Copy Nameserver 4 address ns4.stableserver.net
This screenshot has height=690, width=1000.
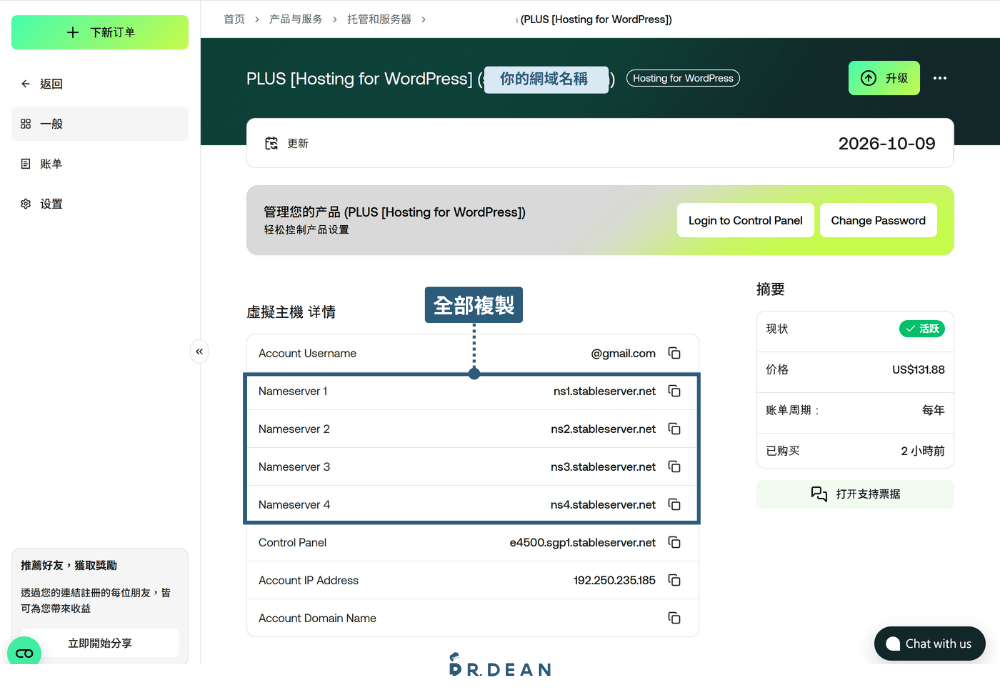(674, 504)
